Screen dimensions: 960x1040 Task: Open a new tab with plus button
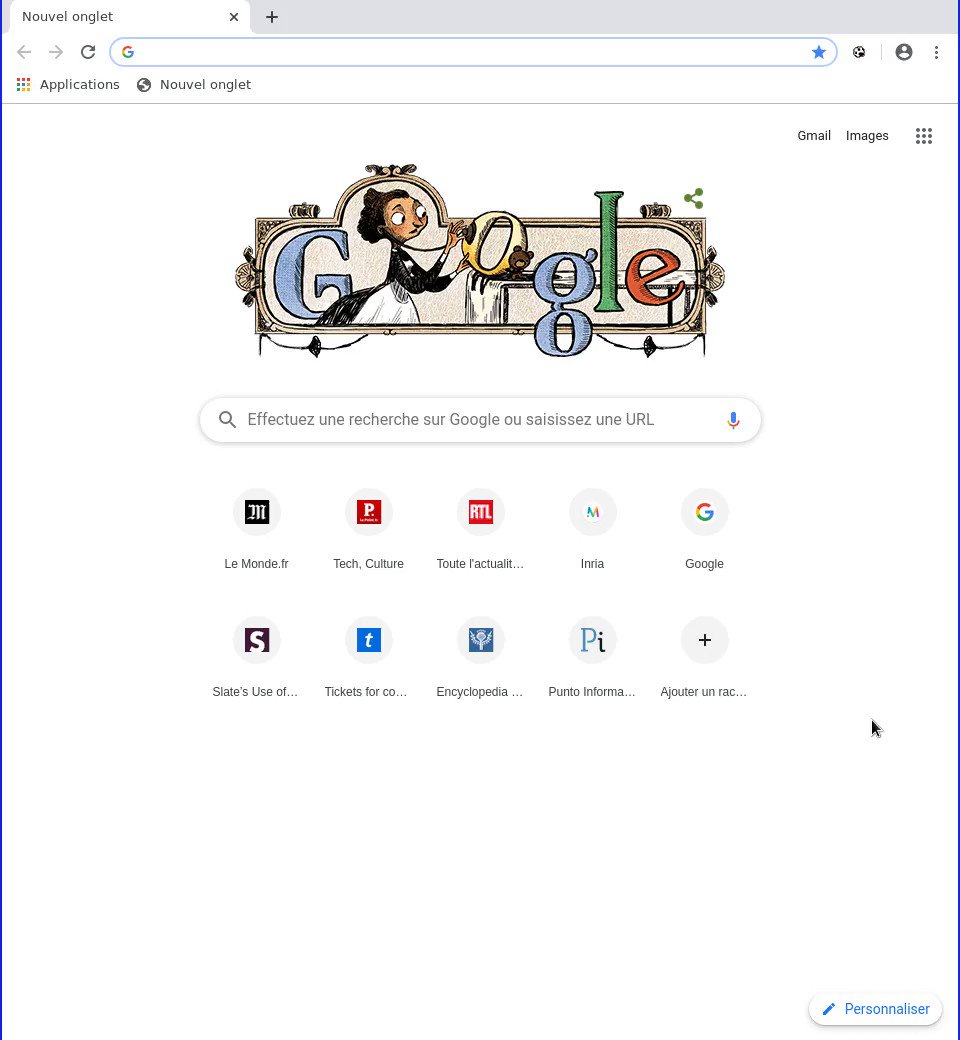(x=272, y=17)
